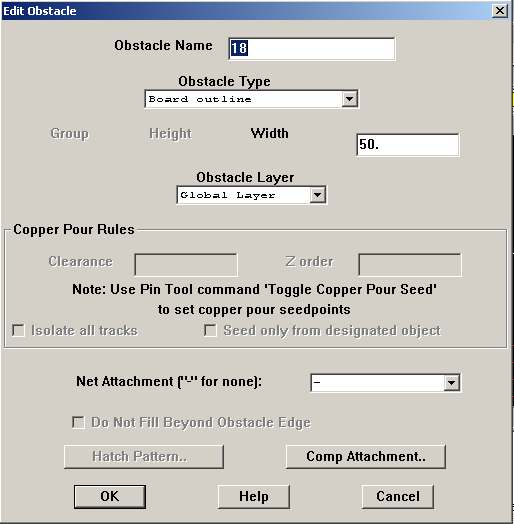This screenshot has width=514, height=524.
Task: Open the Hatch Pattern settings
Action: 144,456
